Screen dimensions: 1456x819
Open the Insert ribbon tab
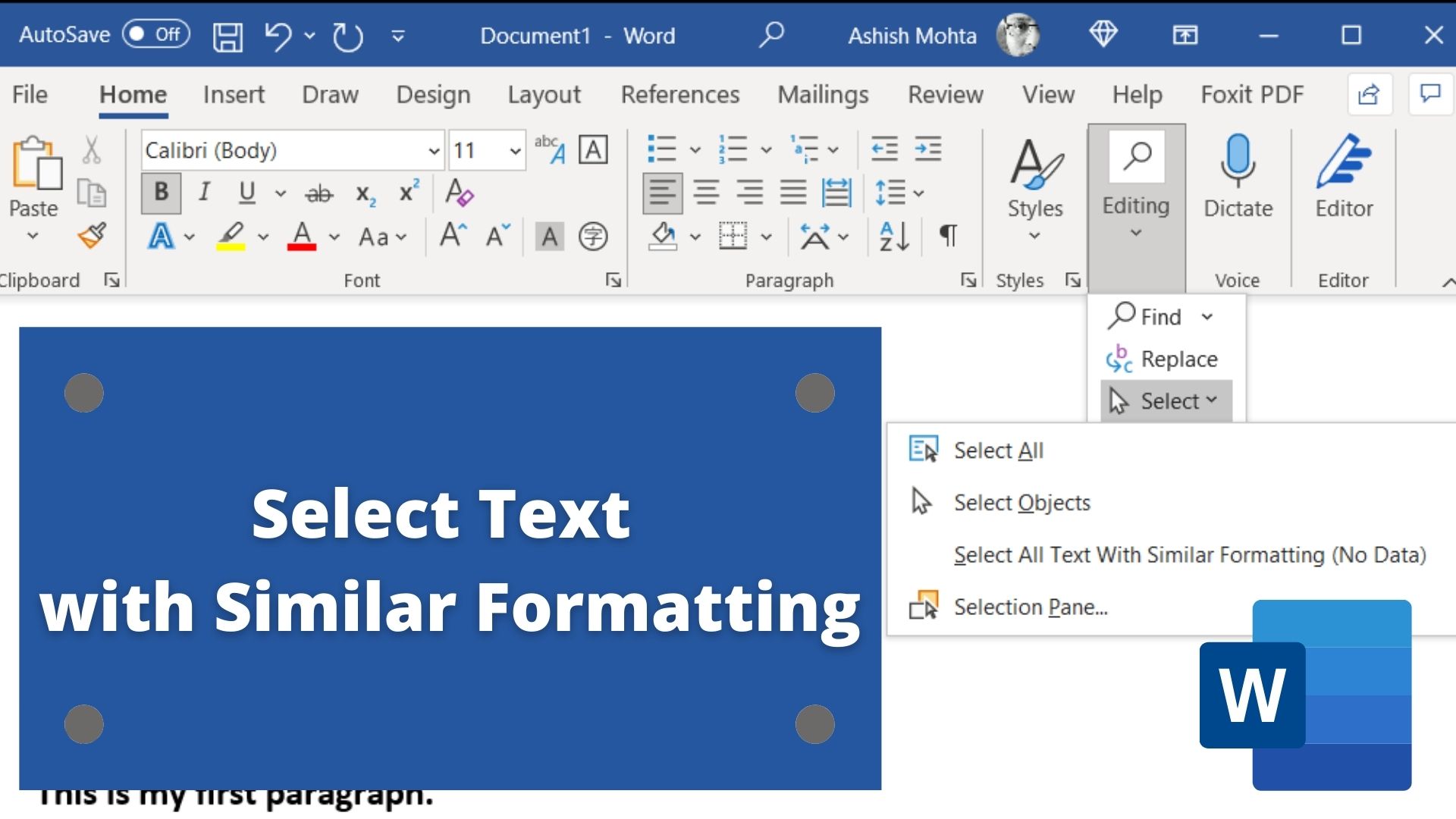(236, 95)
